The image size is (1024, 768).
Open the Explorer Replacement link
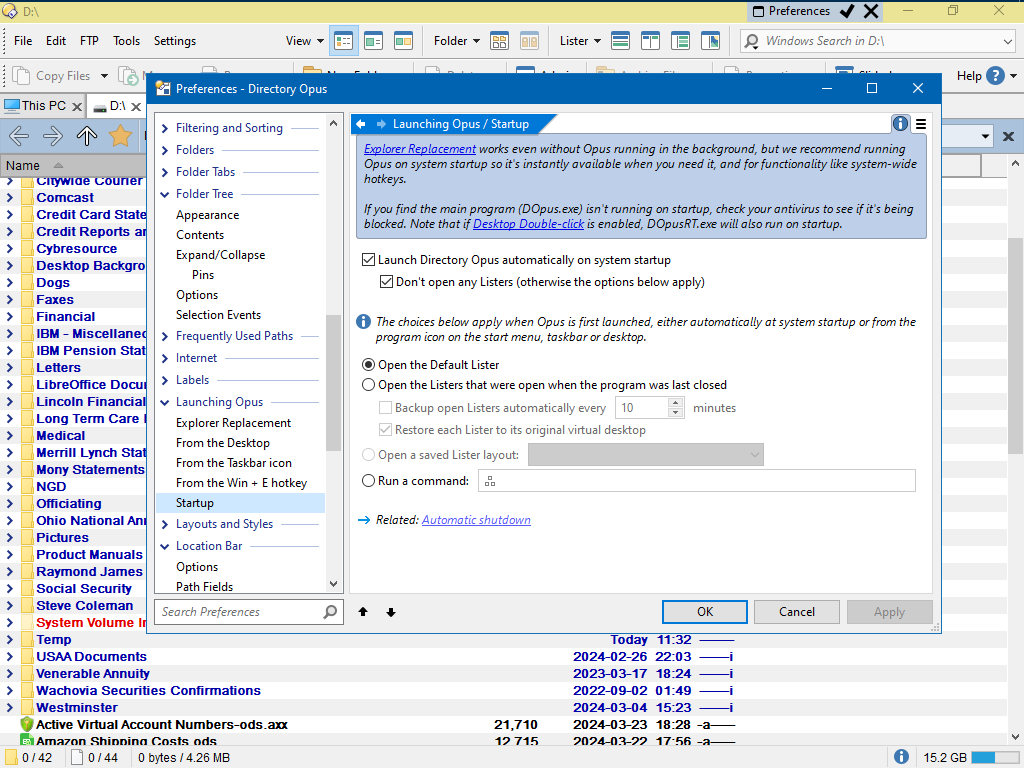point(420,149)
